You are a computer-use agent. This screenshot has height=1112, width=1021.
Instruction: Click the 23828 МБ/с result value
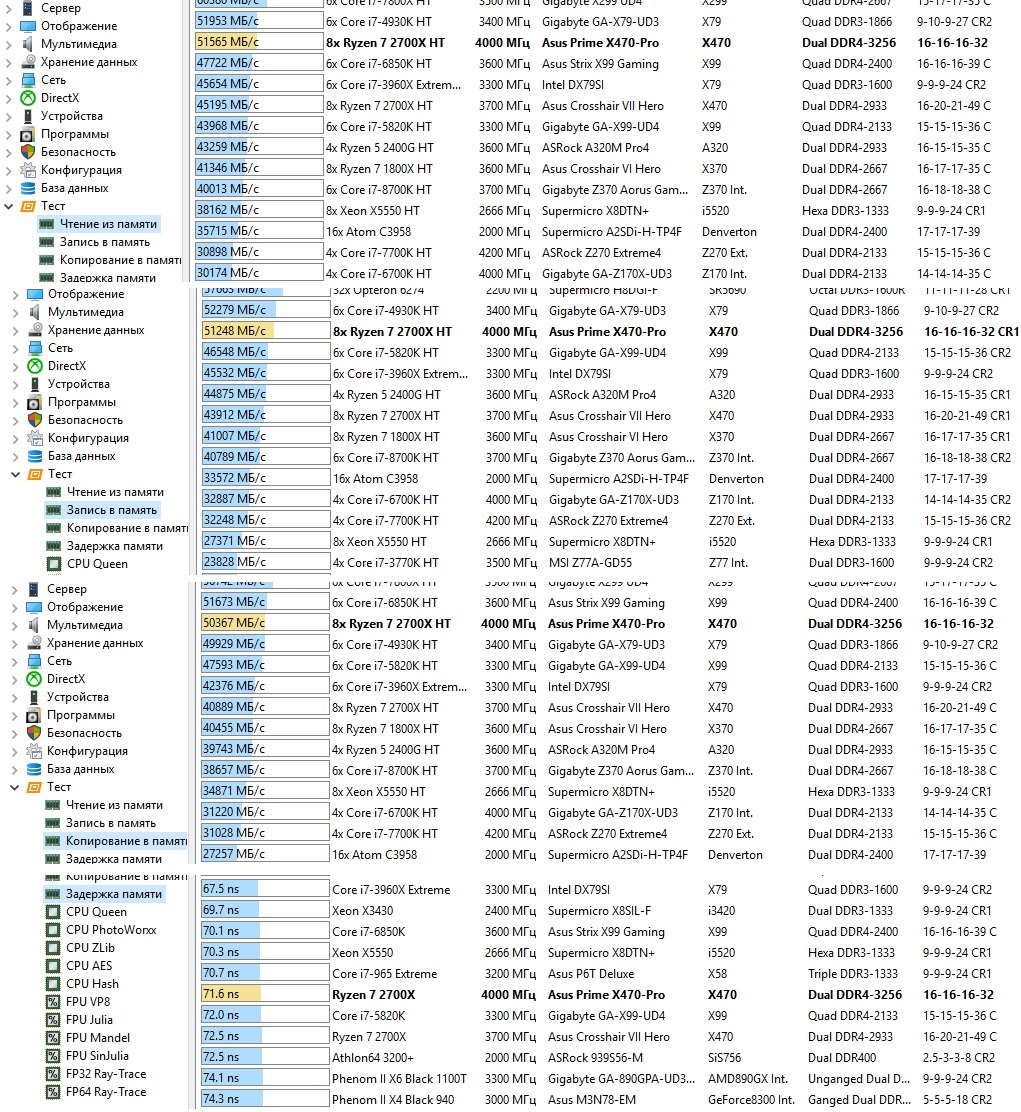(234, 562)
